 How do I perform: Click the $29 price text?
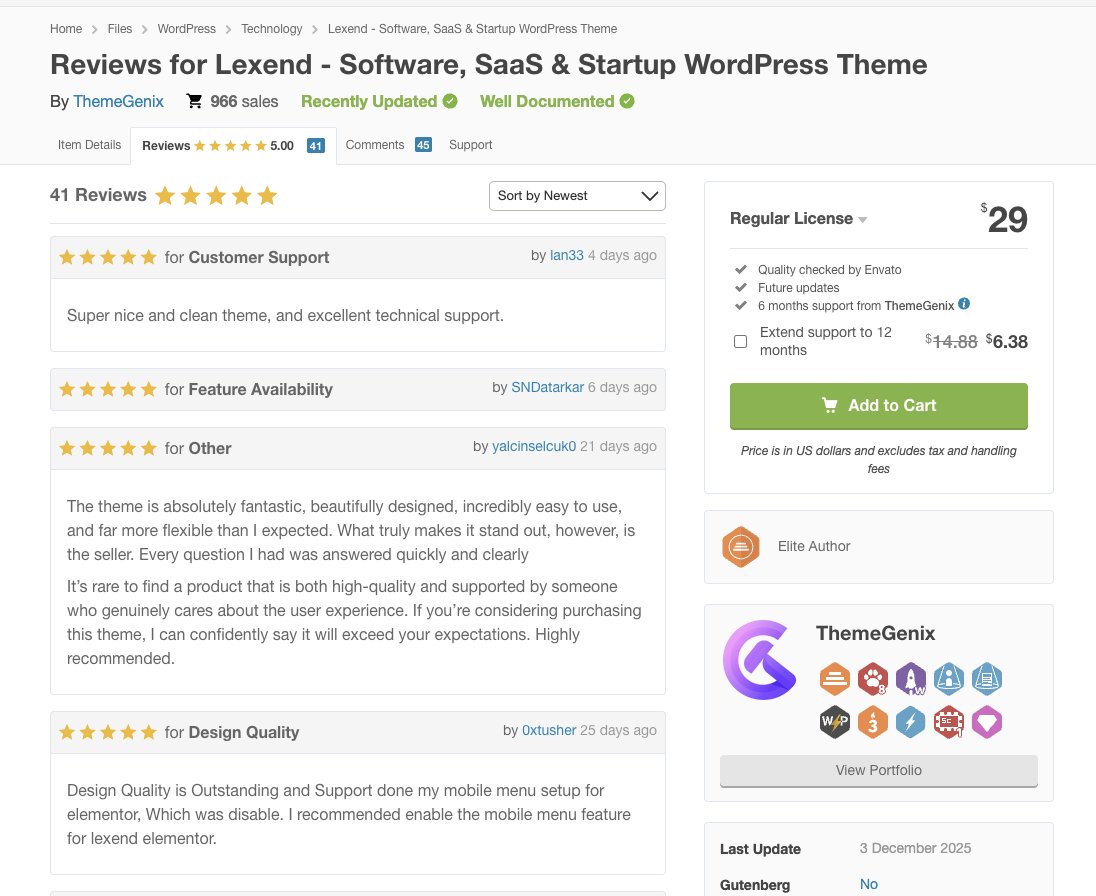point(1004,219)
